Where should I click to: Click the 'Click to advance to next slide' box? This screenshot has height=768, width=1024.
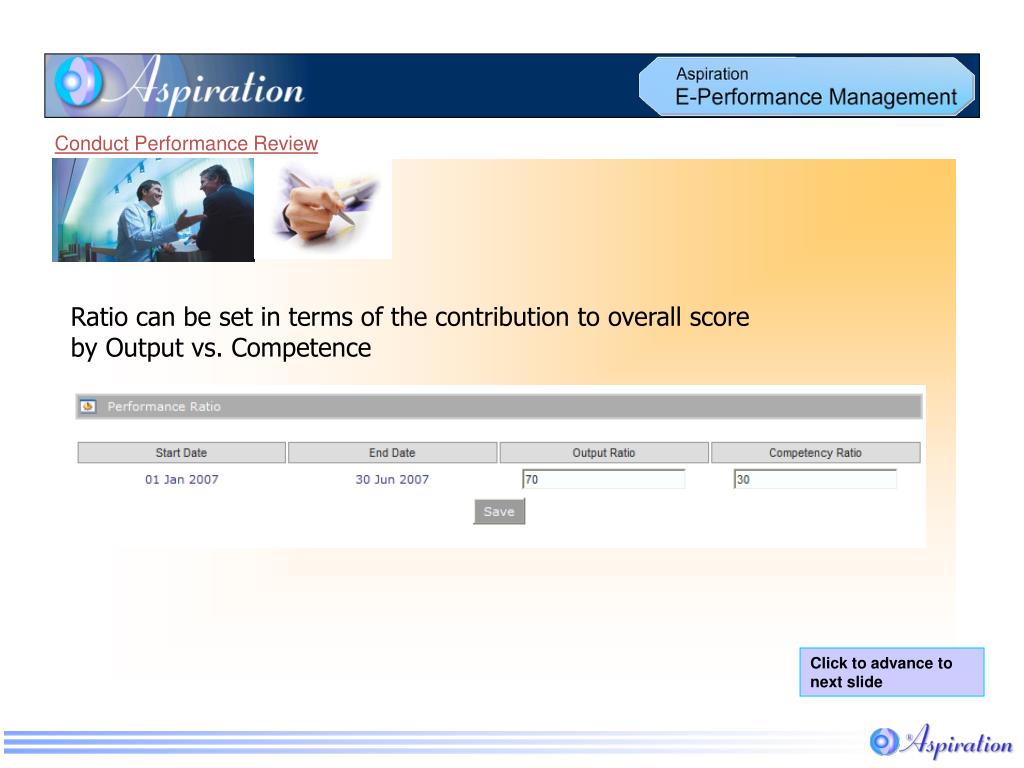coord(891,672)
